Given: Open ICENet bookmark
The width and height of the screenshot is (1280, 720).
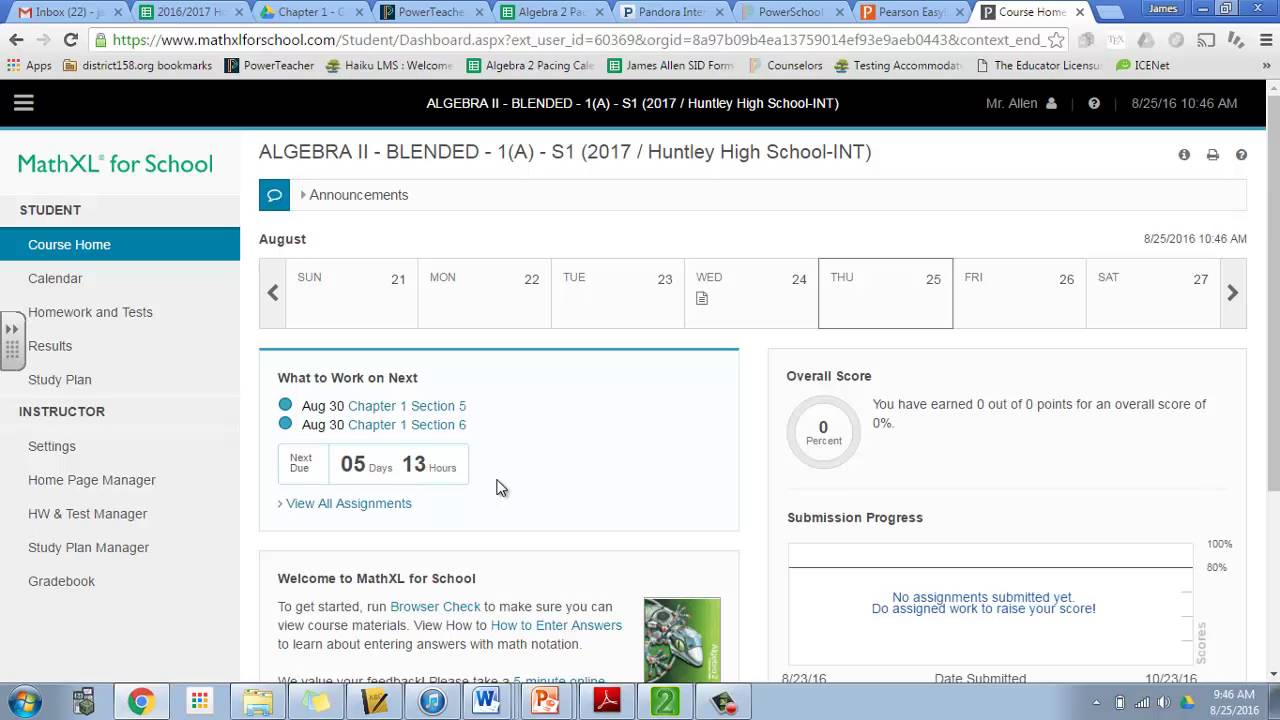Looking at the screenshot, I should (x=1144, y=65).
